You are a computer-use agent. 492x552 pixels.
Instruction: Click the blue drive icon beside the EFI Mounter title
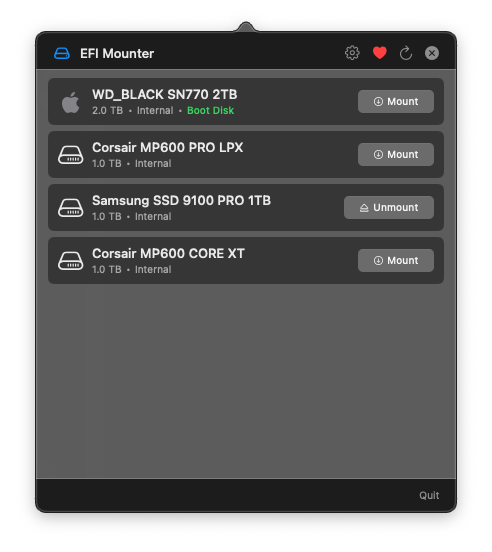click(62, 54)
